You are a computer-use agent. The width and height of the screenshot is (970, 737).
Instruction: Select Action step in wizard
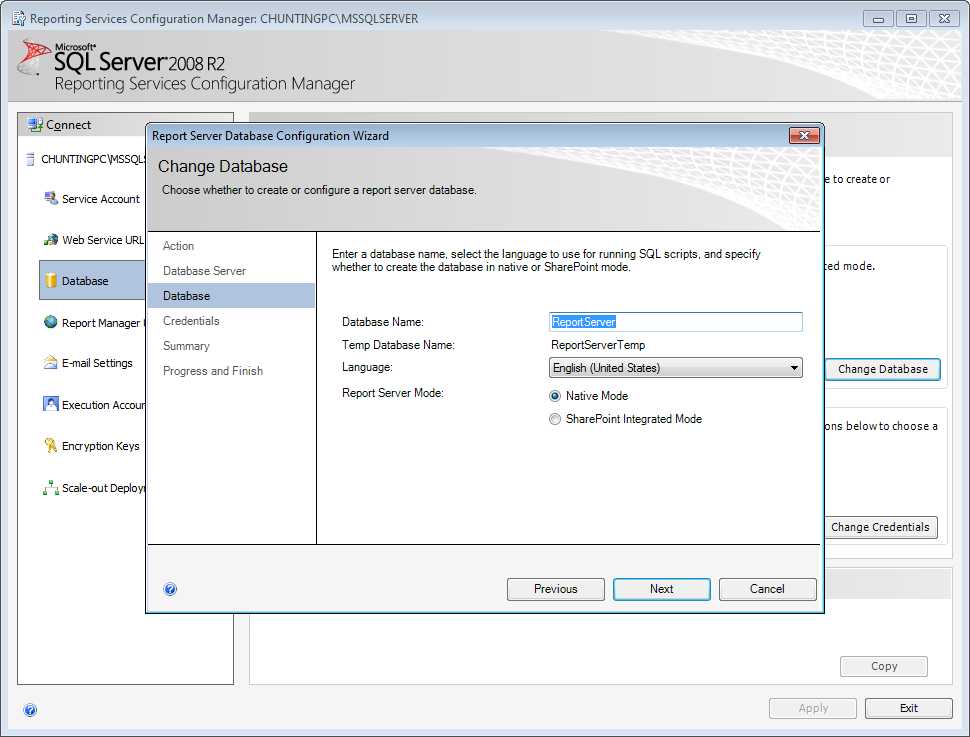point(178,246)
